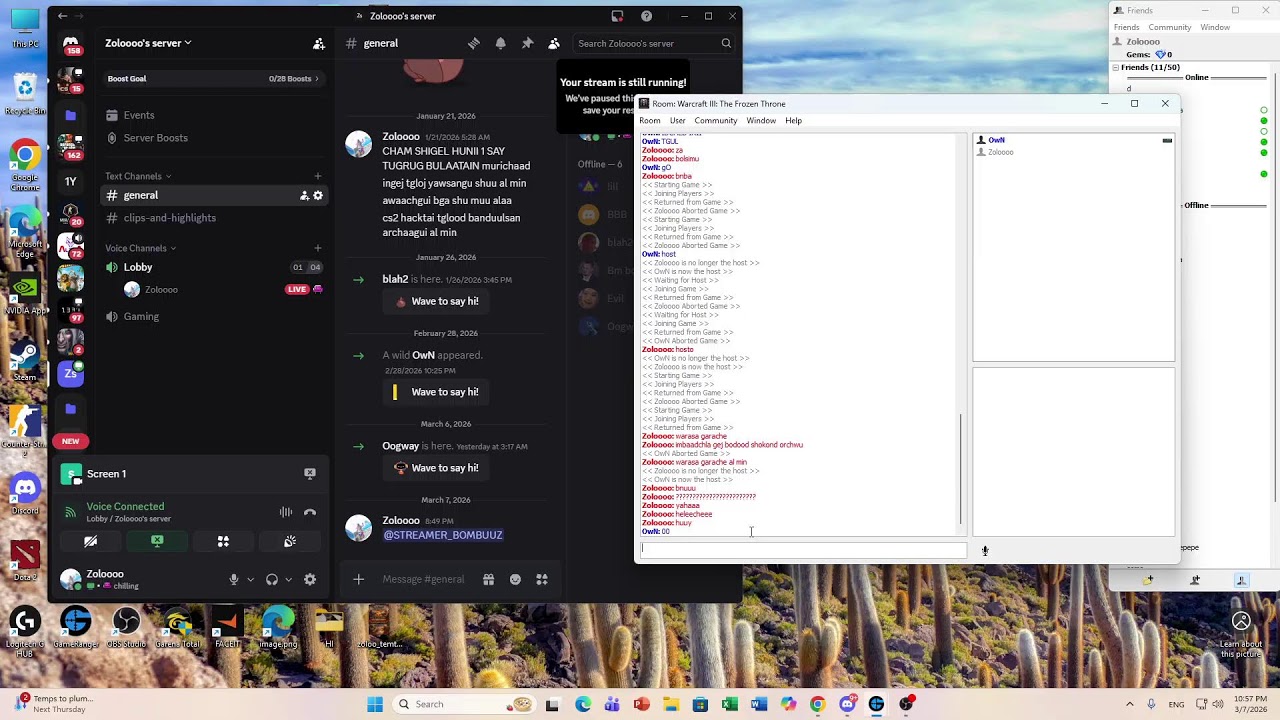Open the soundboard button in voice panel
The height and width of the screenshot is (720, 1280).
click(x=290, y=541)
